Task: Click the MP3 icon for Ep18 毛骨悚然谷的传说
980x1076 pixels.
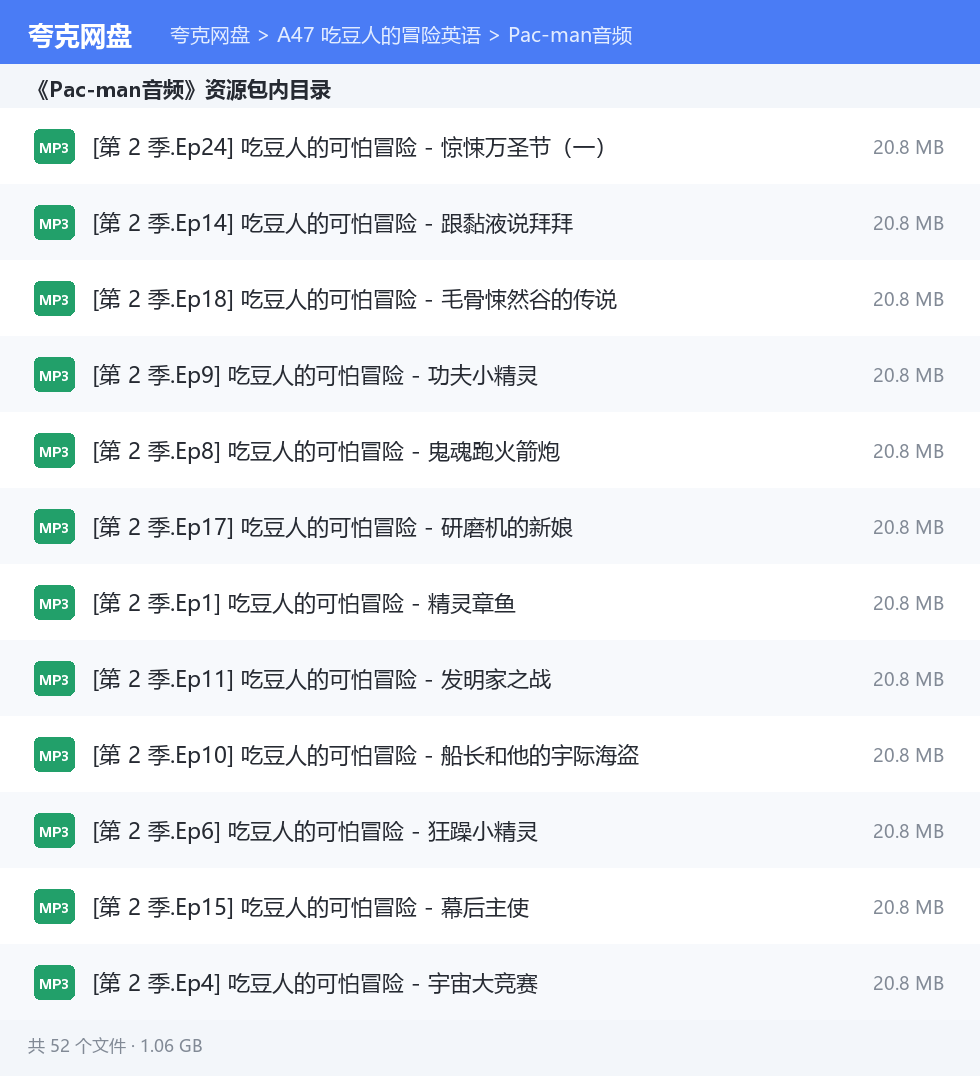Action: (54, 299)
